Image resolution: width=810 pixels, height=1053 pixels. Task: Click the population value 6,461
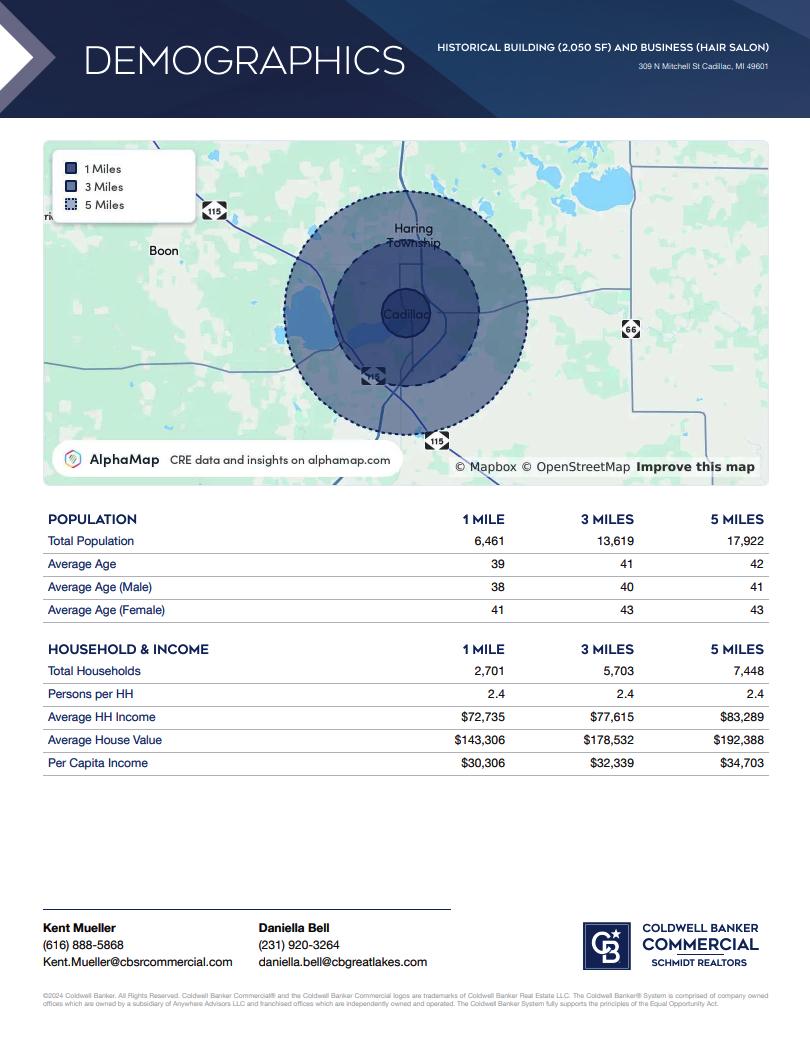(x=489, y=541)
